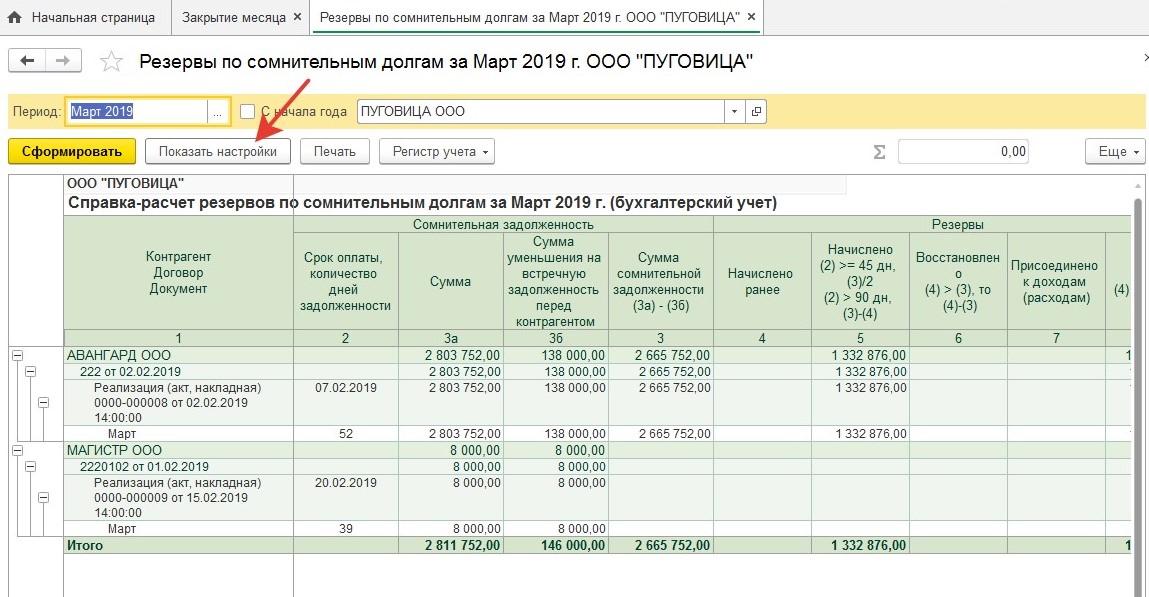Collapse contract 222 от 02.02.2019 row
This screenshot has width=1149, height=597.
coord(30,371)
